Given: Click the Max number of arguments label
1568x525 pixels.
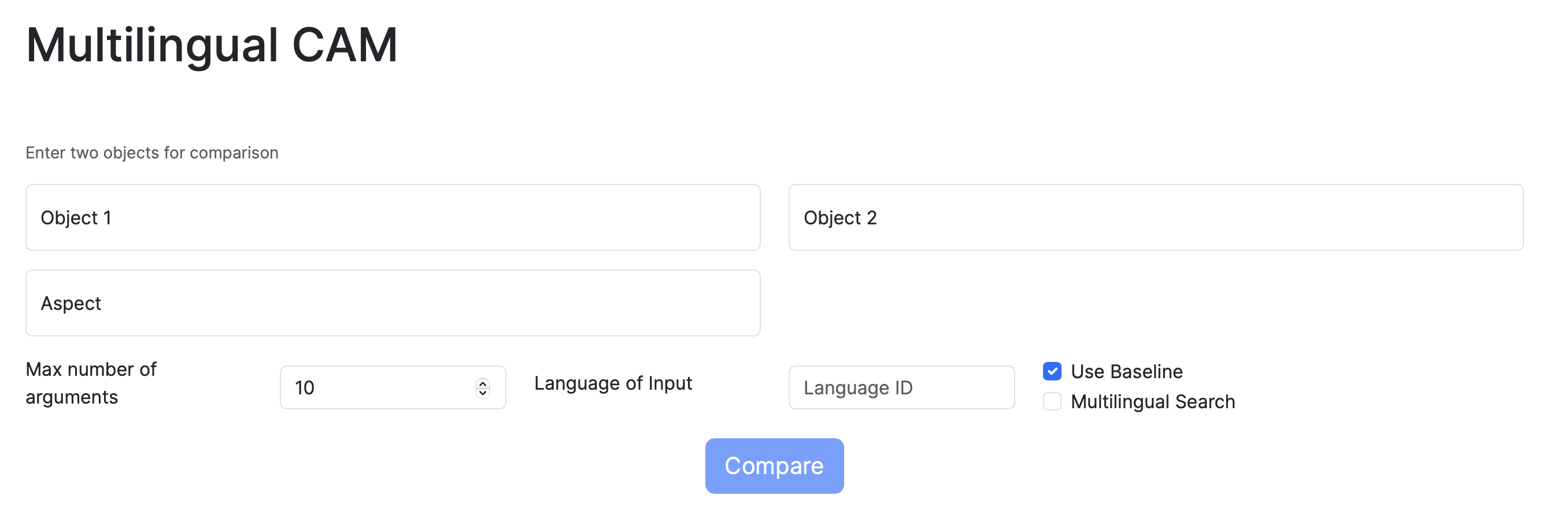Looking at the screenshot, I should pos(91,383).
